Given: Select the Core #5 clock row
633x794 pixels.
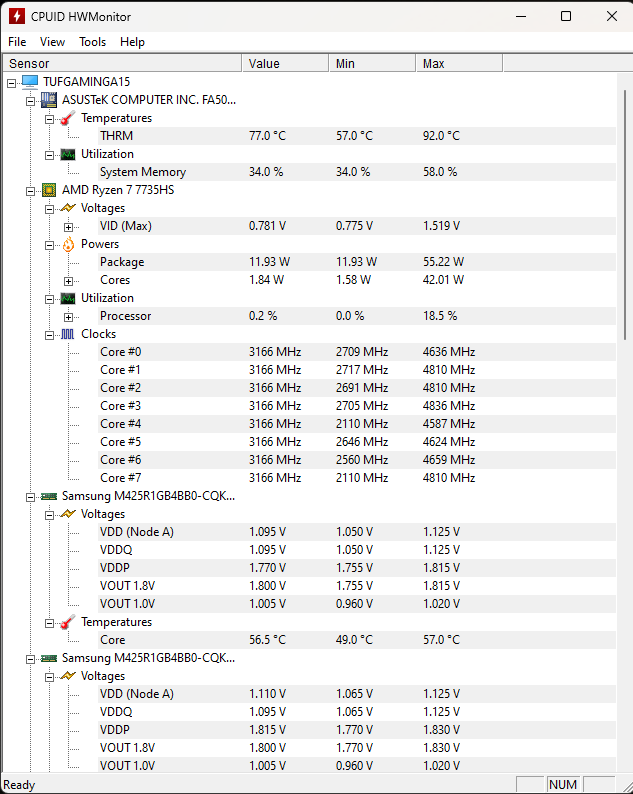Looking at the screenshot, I should (x=357, y=442).
